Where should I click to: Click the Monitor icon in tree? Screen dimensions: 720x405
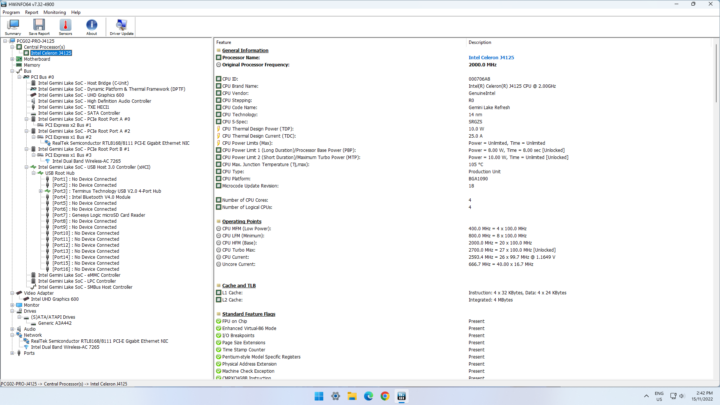click(19, 305)
